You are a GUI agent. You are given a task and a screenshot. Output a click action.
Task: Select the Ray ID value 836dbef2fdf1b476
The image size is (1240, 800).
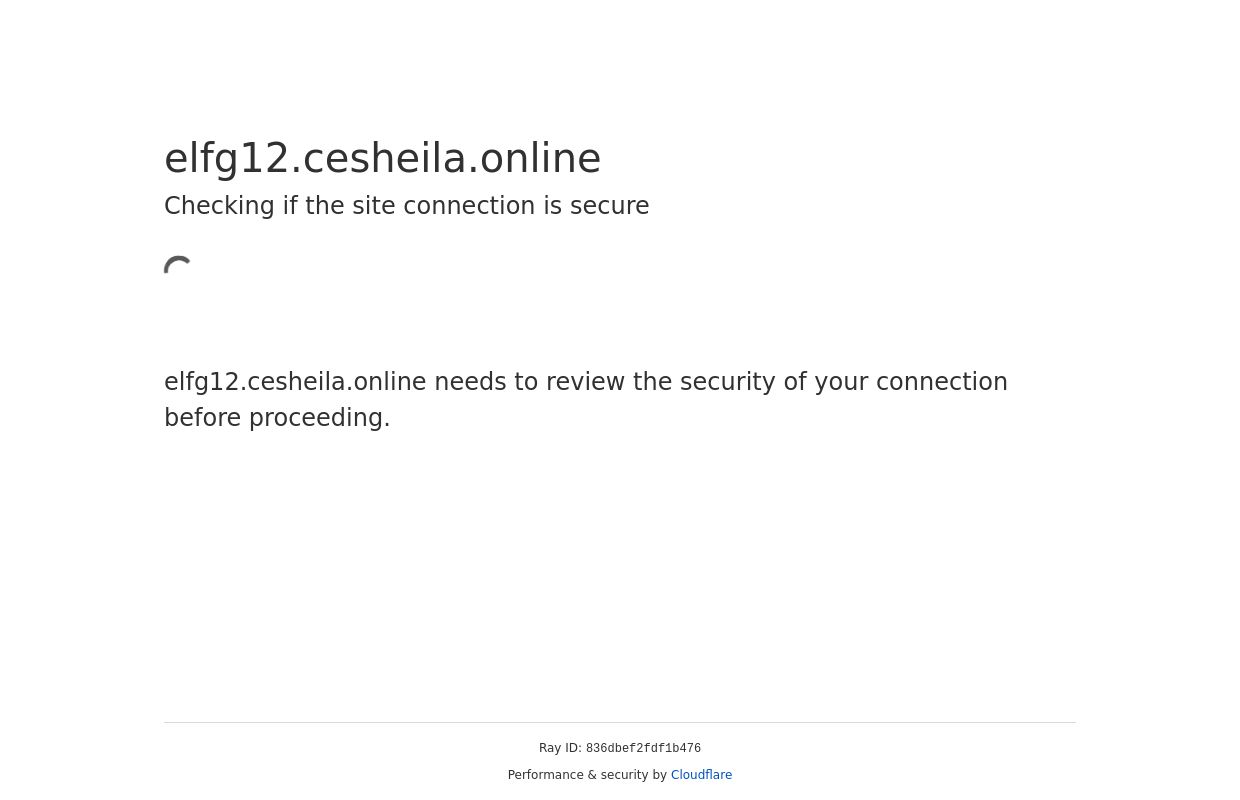[x=643, y=749]
